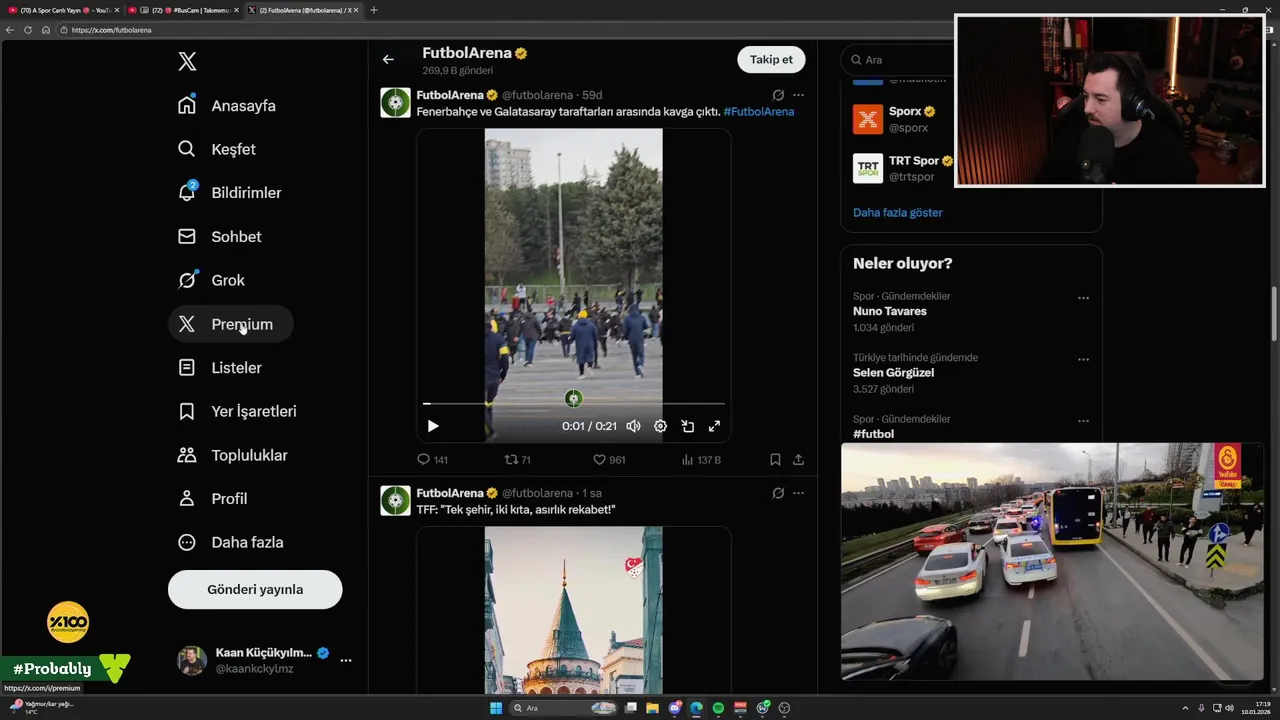Mute the video with the speaker icon
This screenshot has height=720, width=1280.
(633, 426)
